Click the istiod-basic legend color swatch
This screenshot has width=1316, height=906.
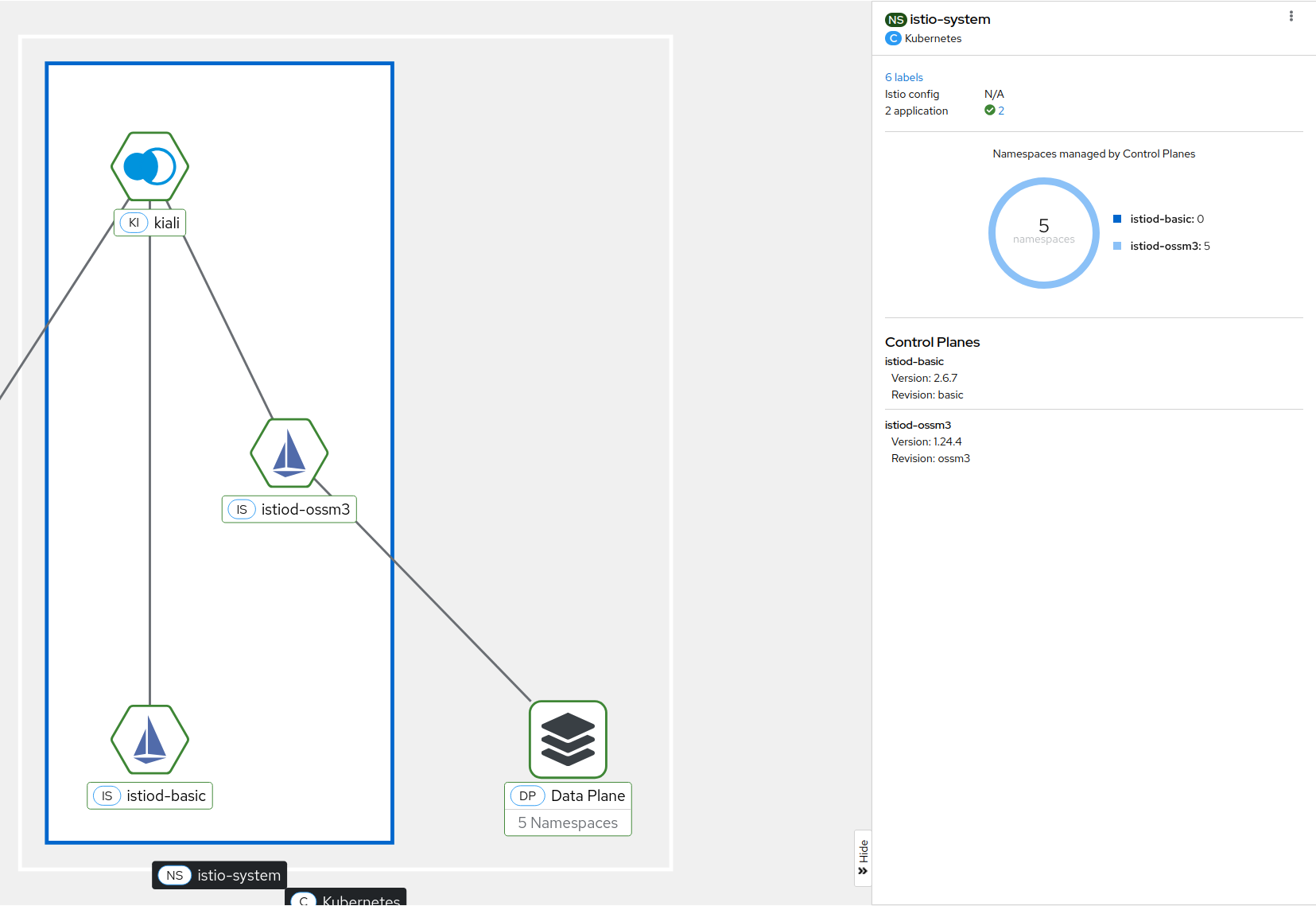tap(1117, 219)
